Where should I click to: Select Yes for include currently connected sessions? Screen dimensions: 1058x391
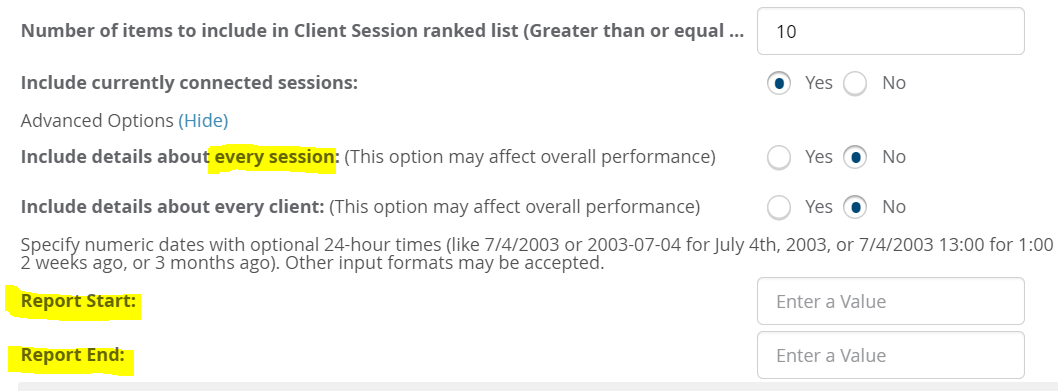pos(779,84)
